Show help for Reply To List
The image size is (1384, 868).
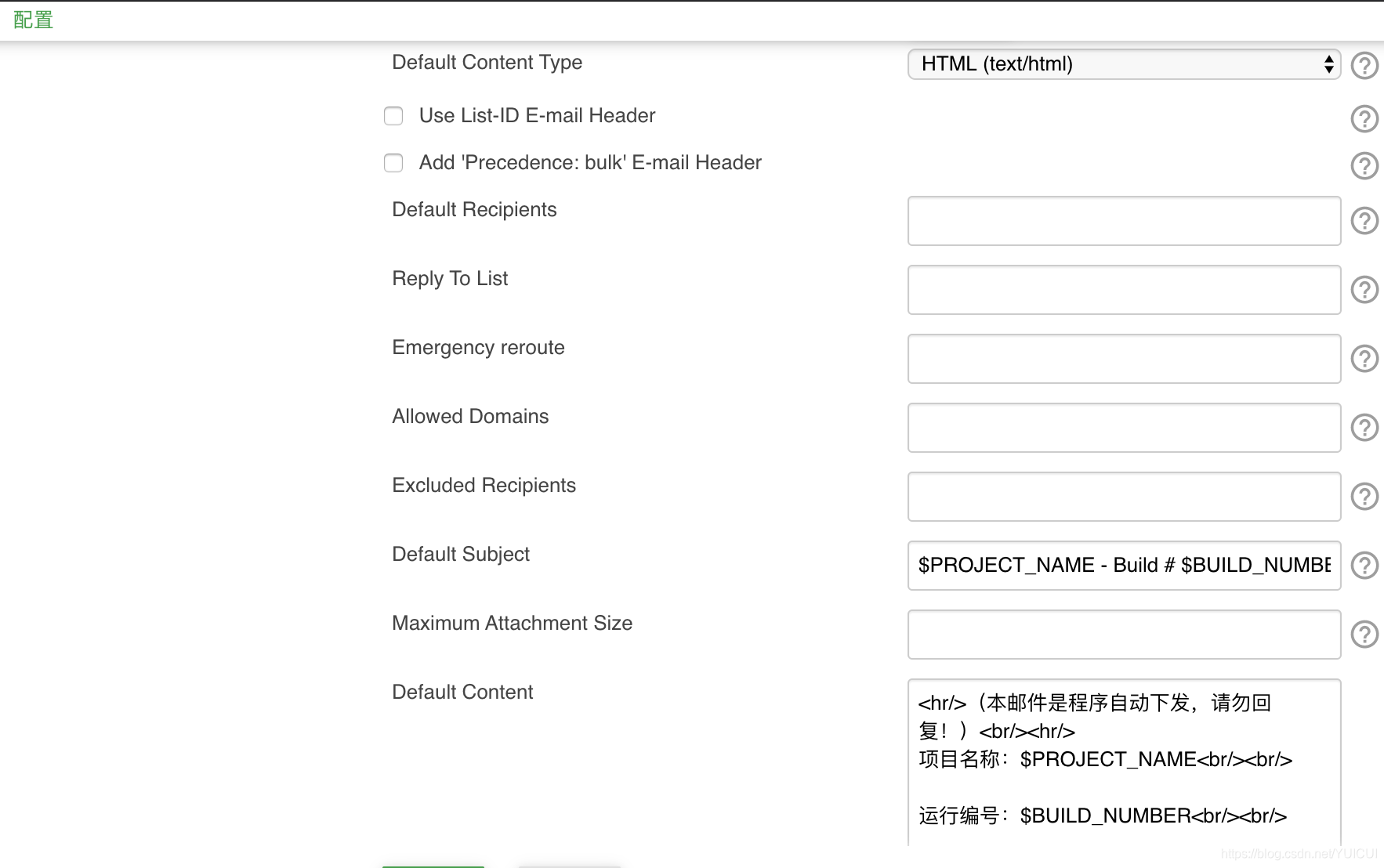pyautogui.click(x=1364, y=290)
